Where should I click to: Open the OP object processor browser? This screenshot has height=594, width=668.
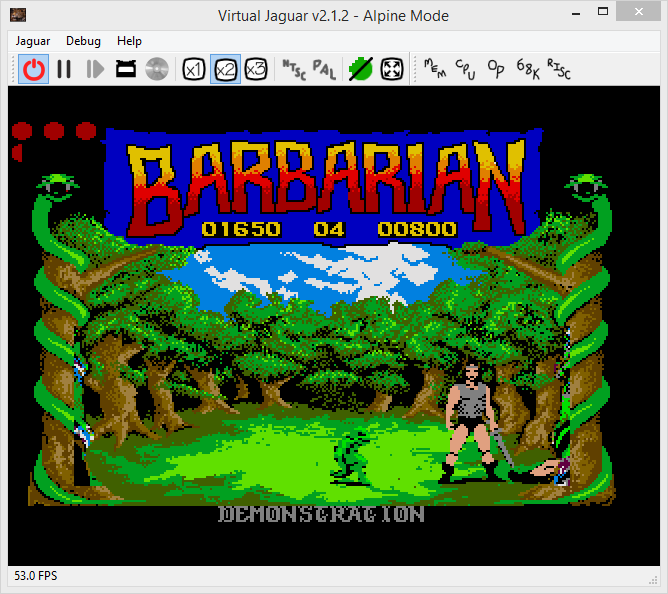click(496, 69)
